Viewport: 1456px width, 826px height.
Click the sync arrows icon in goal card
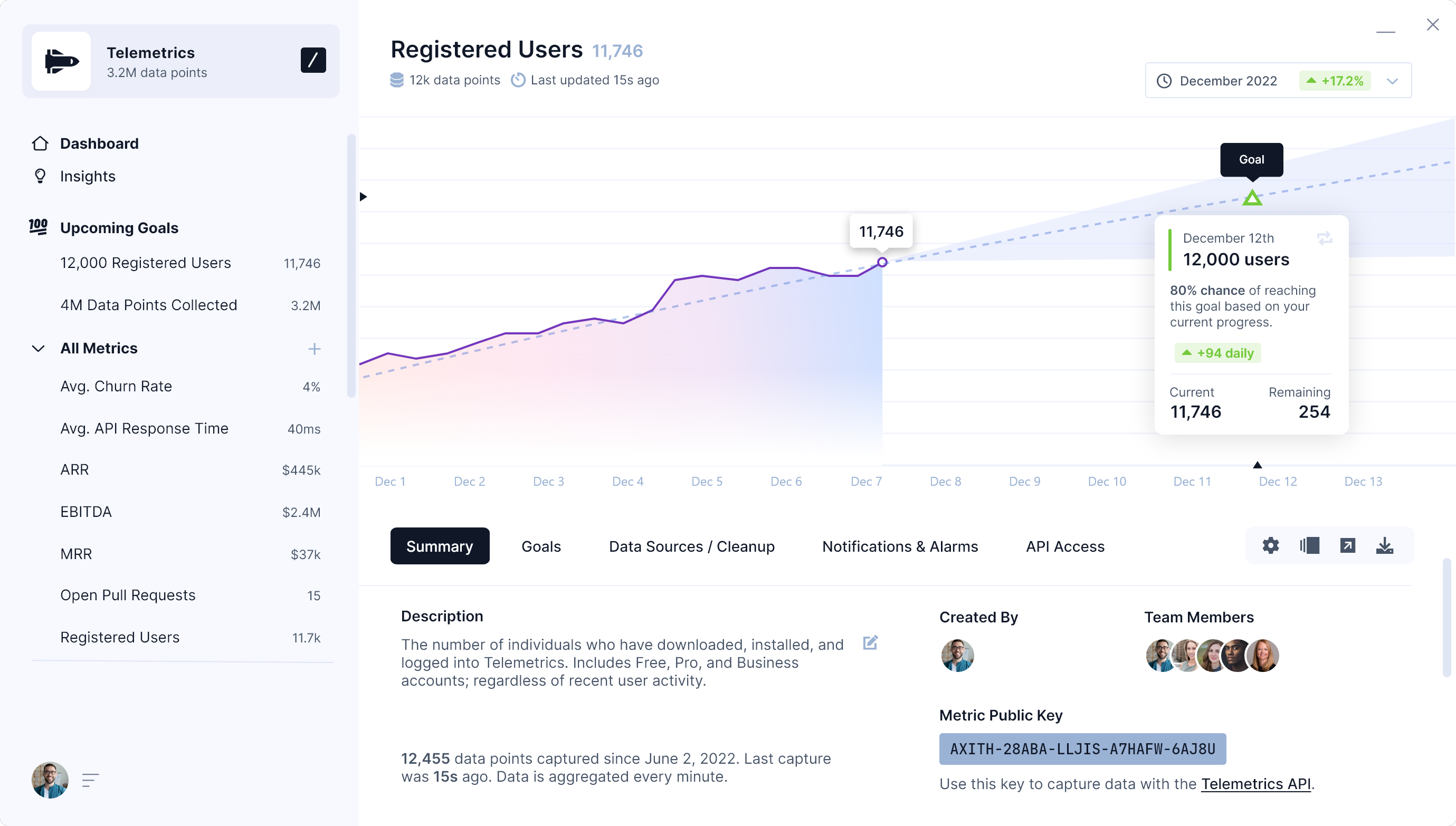[1325, 238]
